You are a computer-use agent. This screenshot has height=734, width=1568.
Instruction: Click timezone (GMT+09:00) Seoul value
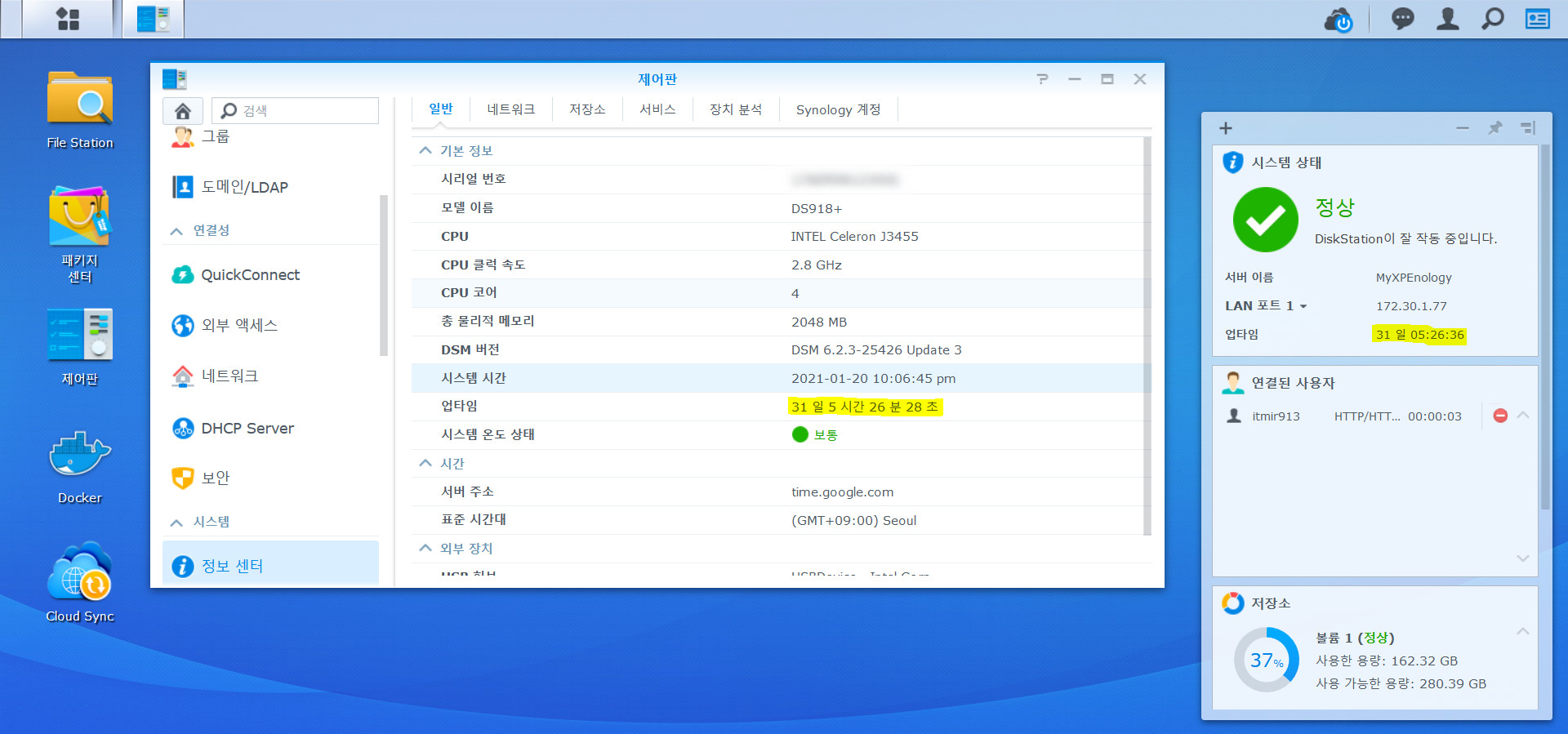[854, 520]
